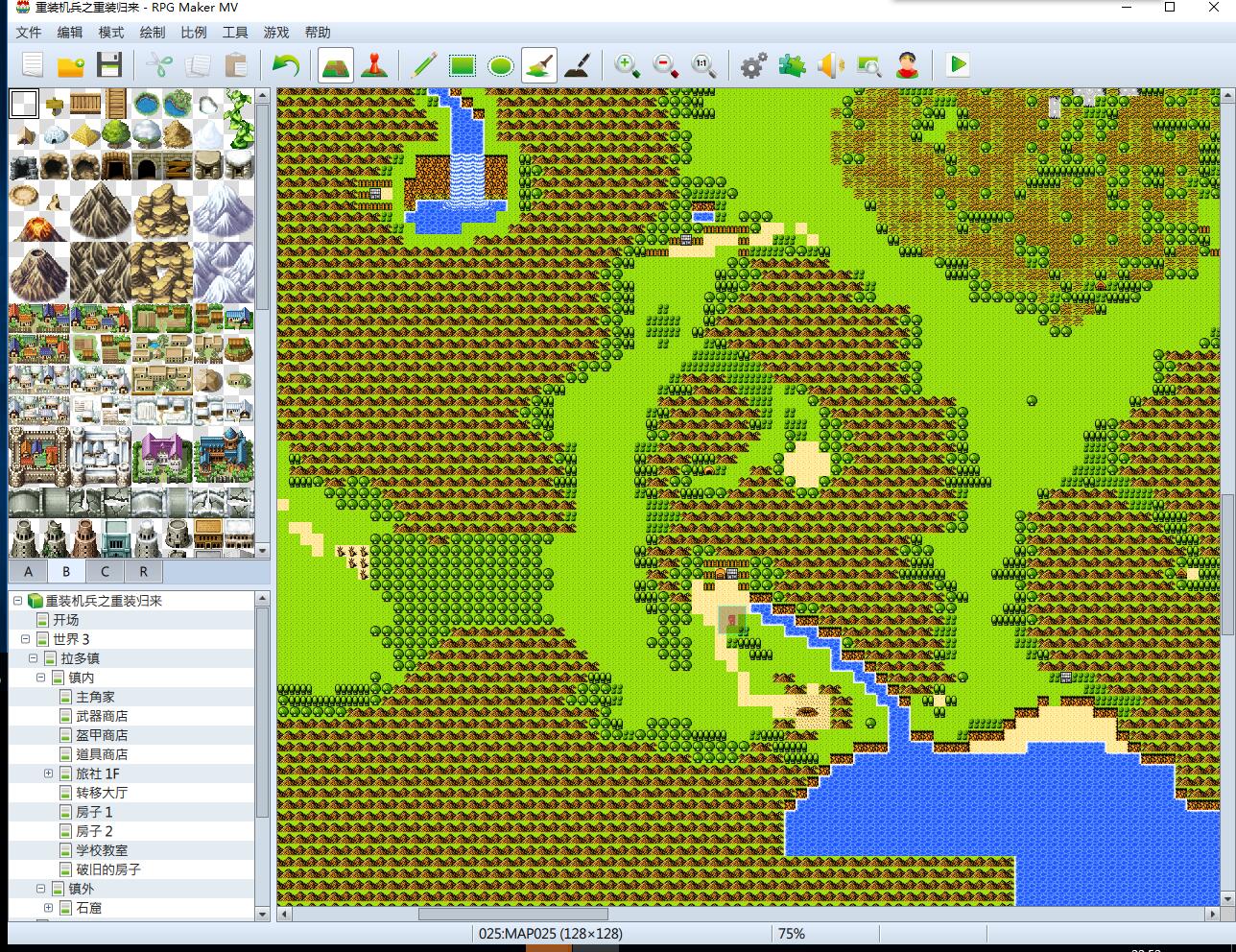Expand the 石窟 tree node
1236x952 pixels.
click(x=48, y=907)
